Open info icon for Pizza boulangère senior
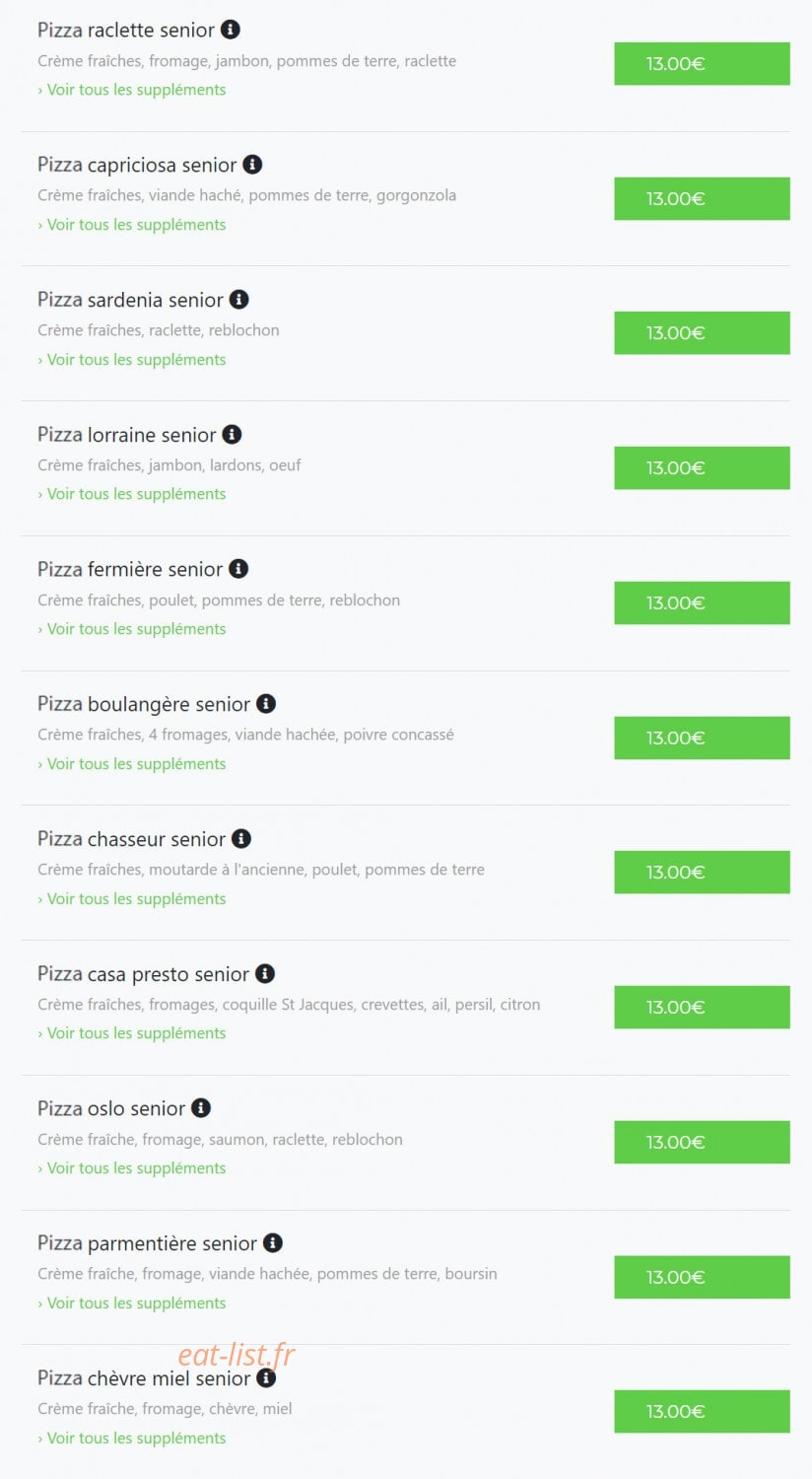Screen dimensions: 812x1479 tap(266, 703)
